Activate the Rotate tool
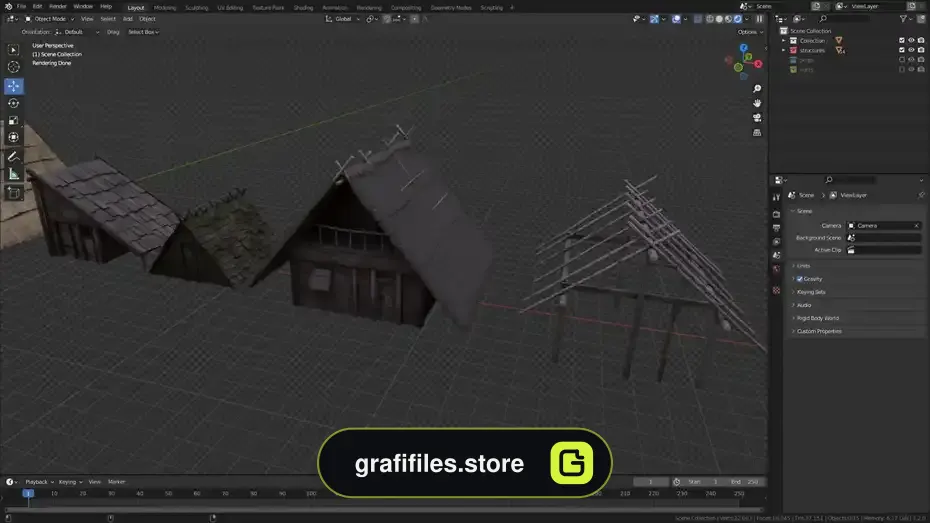Screen dimensions: 930x523 tap(13, 103)
